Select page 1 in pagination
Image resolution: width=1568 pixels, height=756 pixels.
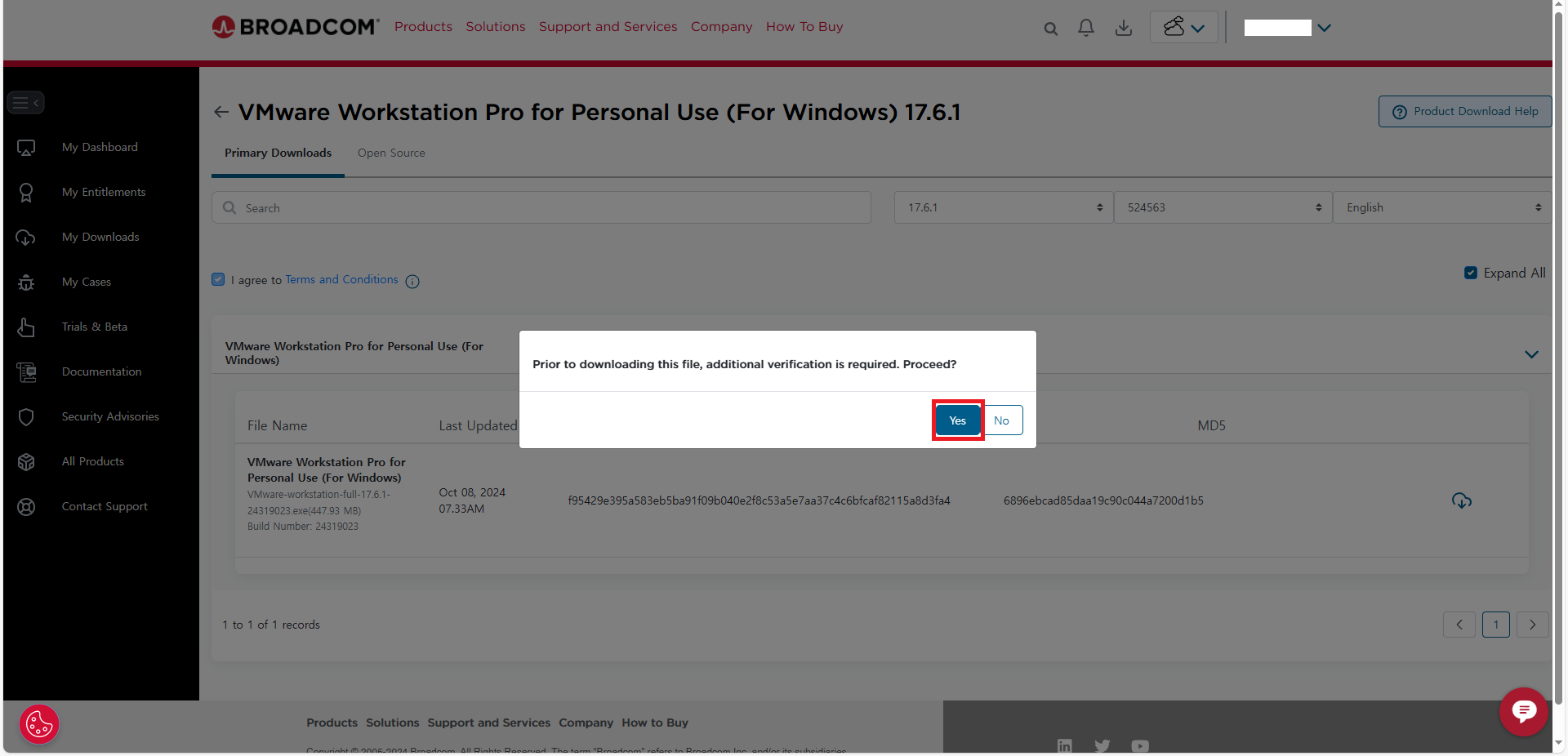1496,625
